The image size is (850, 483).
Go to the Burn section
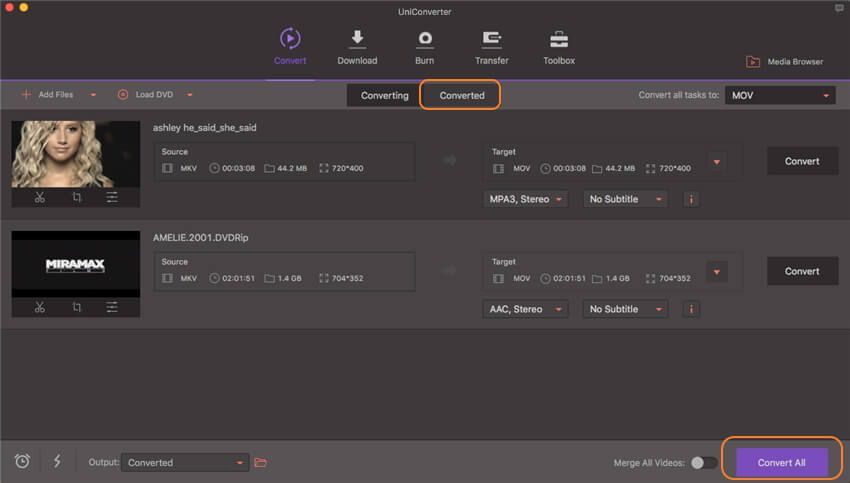click(424, 47)
